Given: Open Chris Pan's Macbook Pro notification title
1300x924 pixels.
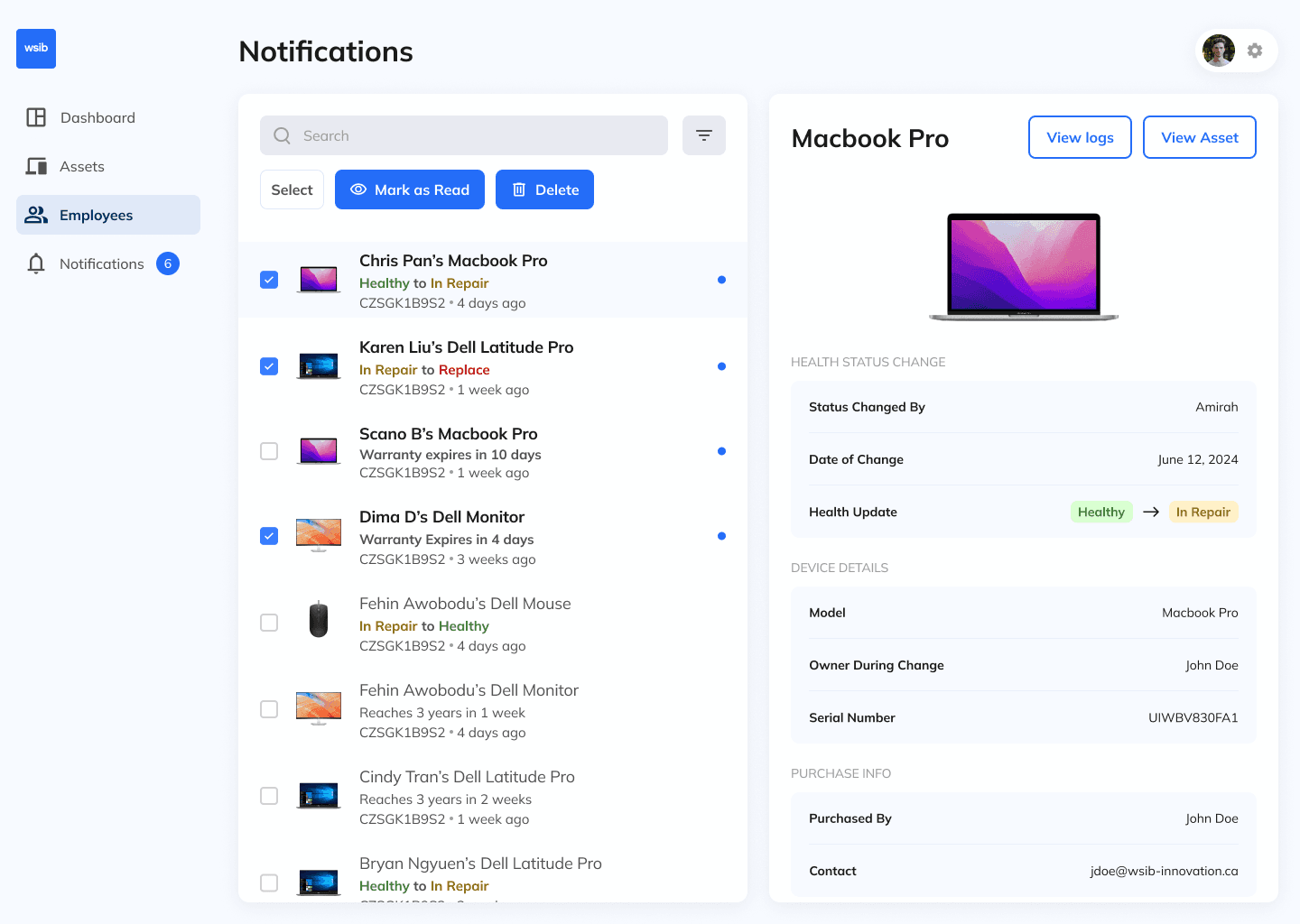Looking at the screenshot, I should tap(453, 261).
